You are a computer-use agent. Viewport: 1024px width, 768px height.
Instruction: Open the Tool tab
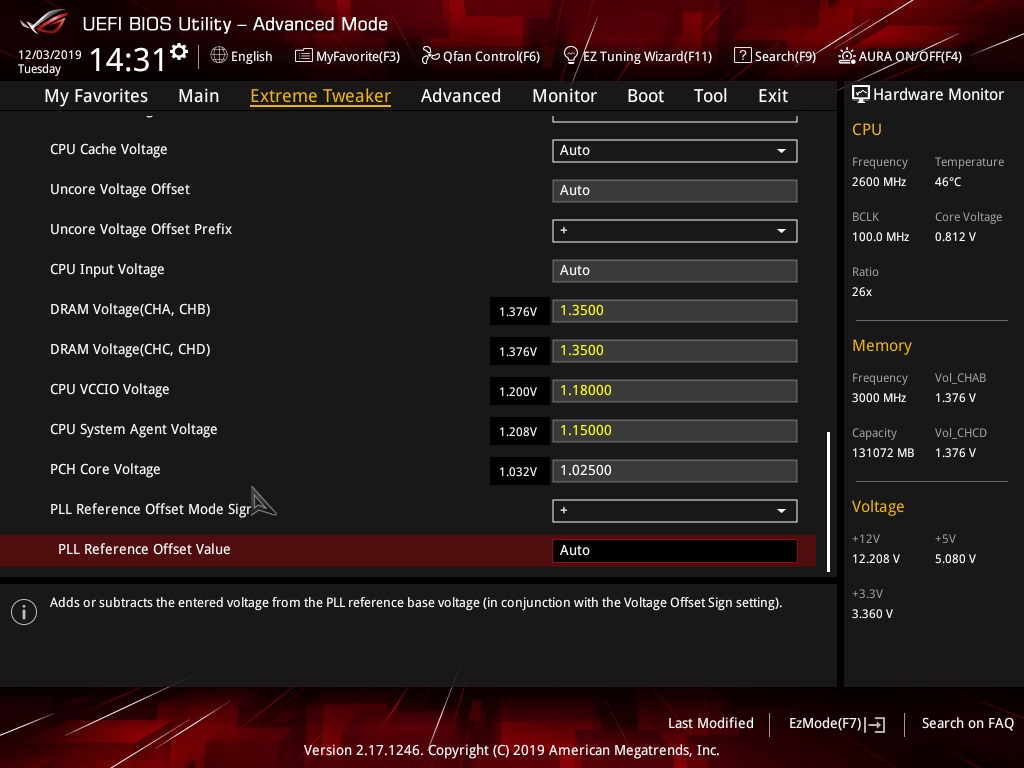(710, 96)
